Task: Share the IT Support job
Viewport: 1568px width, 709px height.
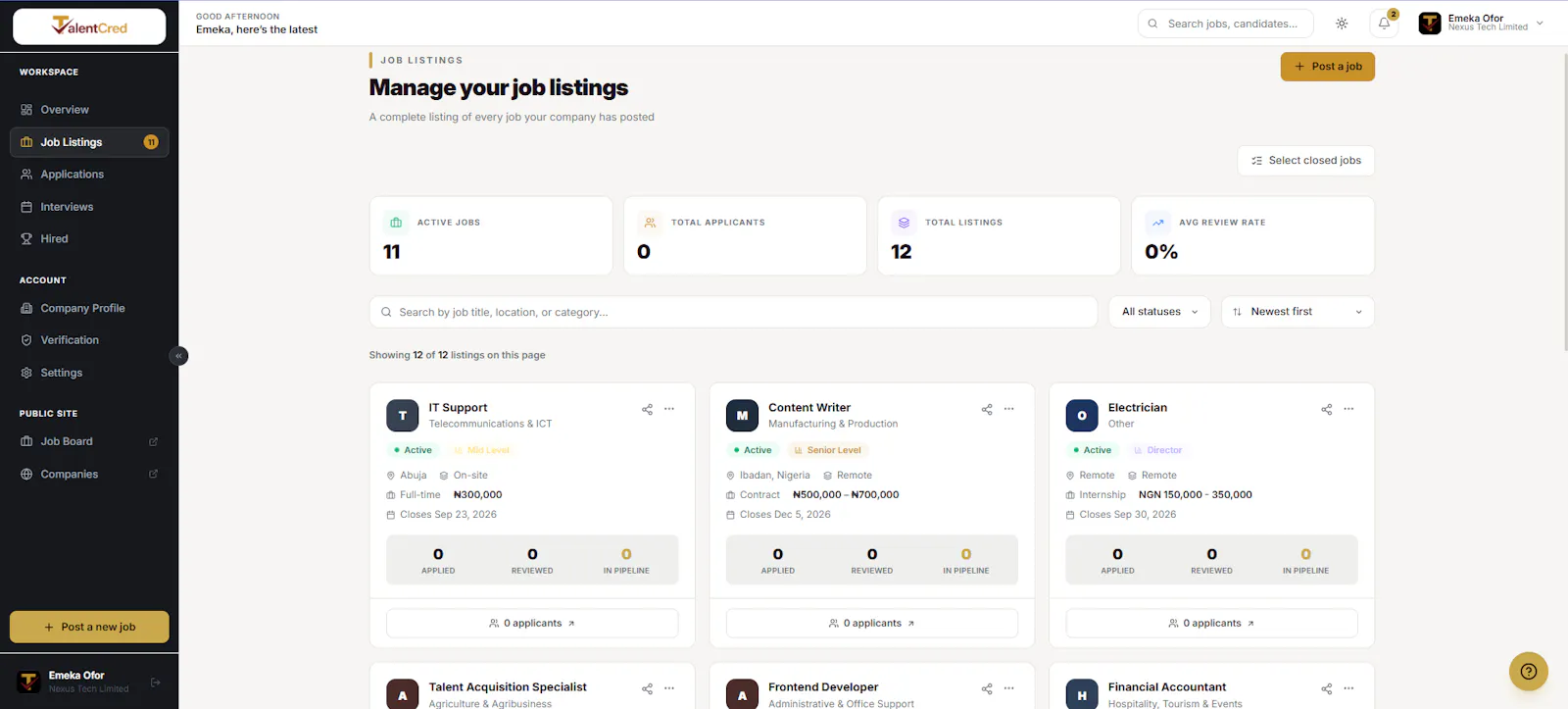Action: point(647,409)
